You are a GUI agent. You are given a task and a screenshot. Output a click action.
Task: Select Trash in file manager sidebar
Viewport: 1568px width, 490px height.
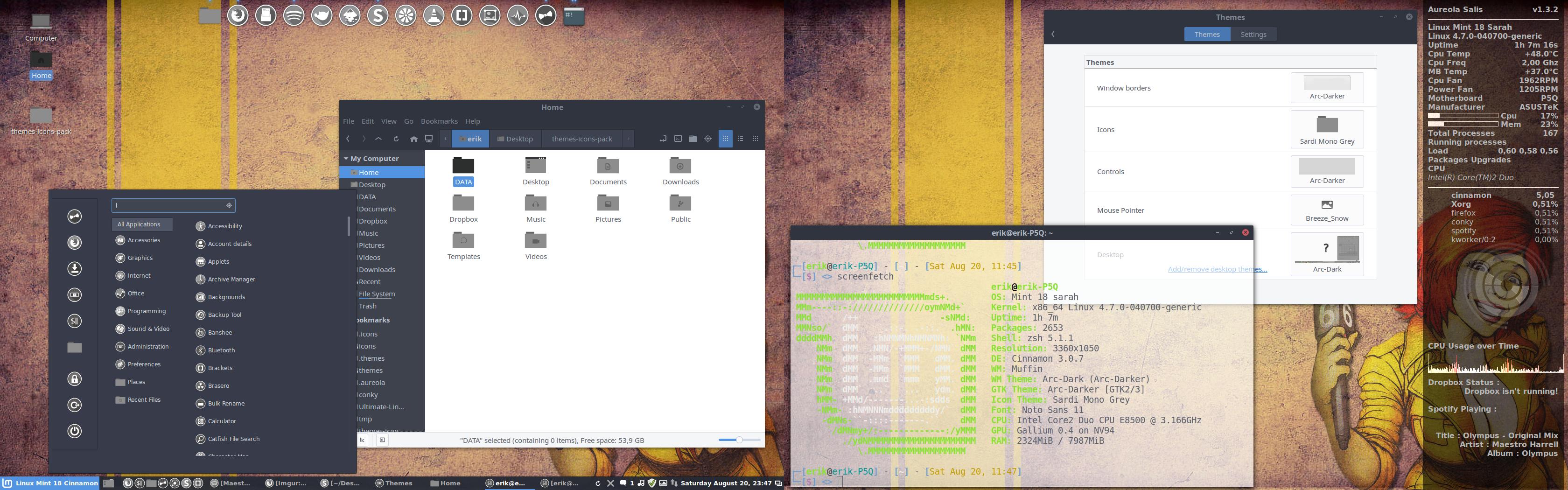tap(368, 306)
